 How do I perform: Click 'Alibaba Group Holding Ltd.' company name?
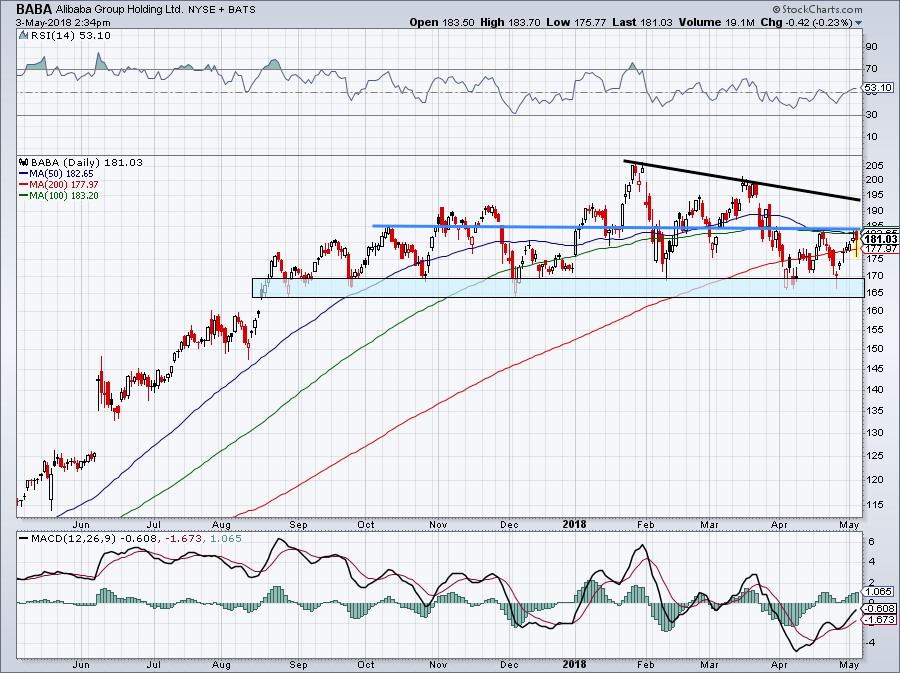point(120,10)
